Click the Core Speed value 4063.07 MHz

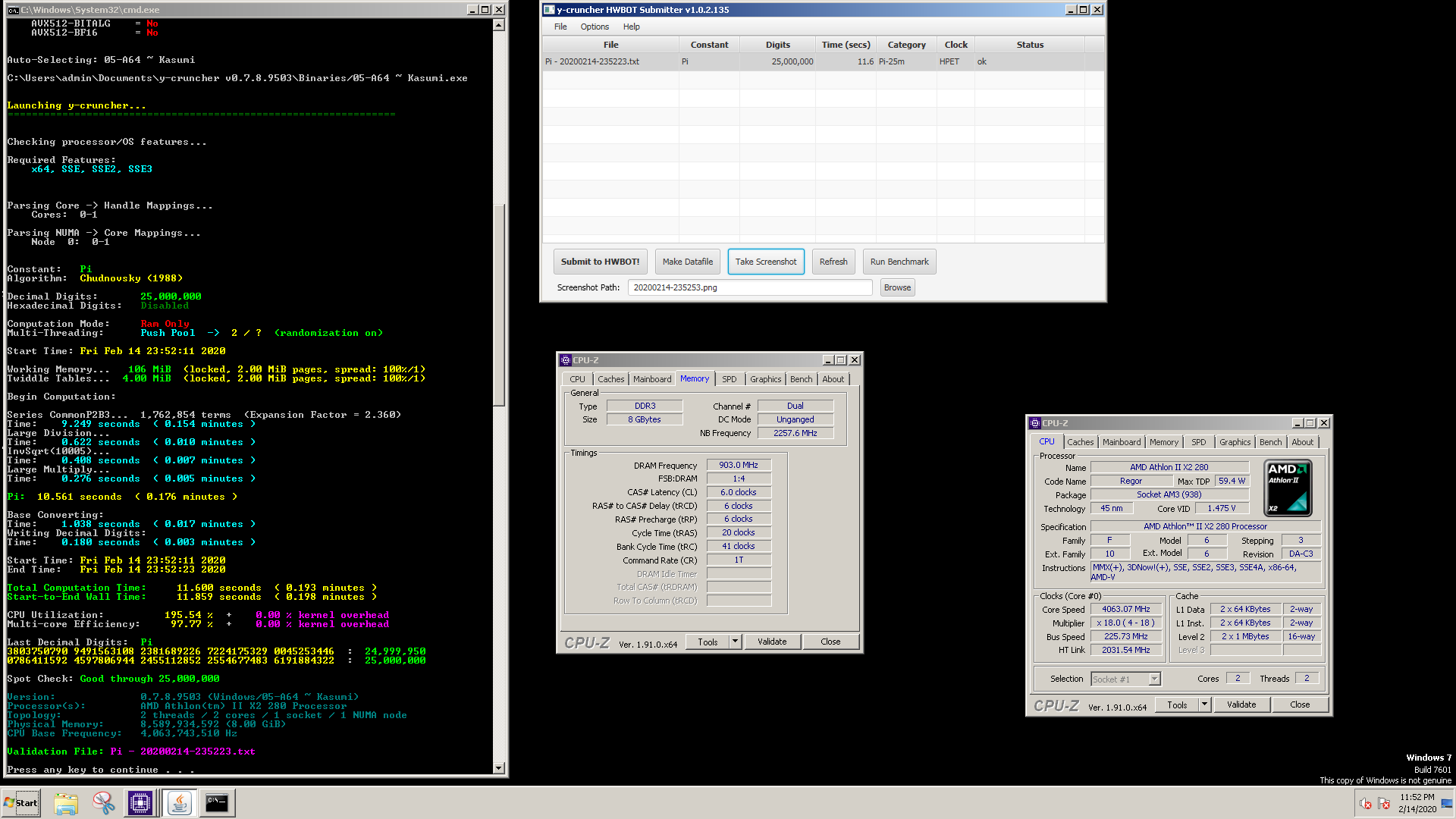[x=1125, y=609]
